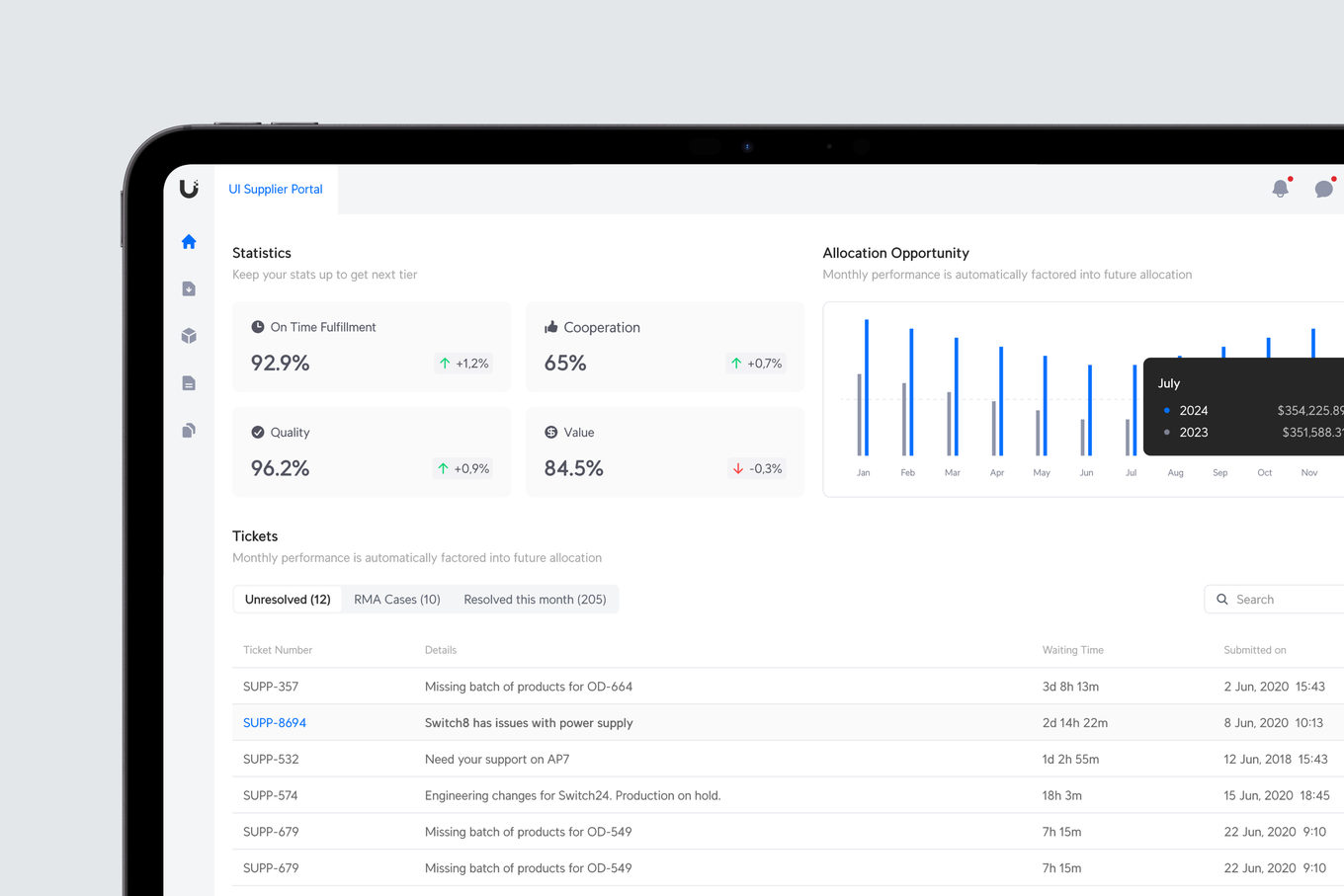
Task: Sort by Submitted on column header
Action: click(x=1255, y=650)
